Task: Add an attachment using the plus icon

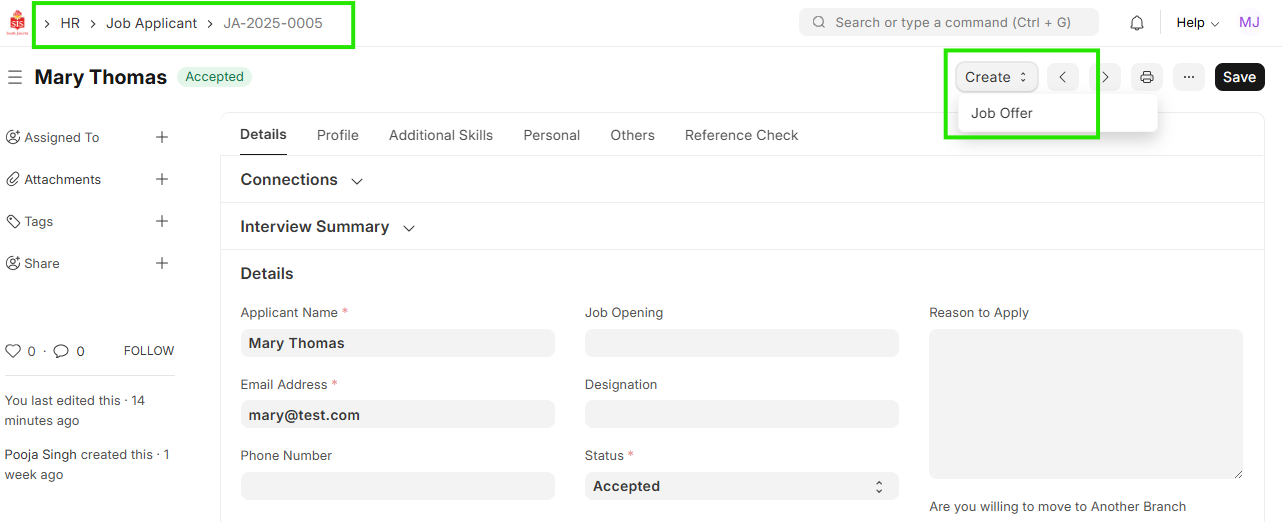Action: 162,179
